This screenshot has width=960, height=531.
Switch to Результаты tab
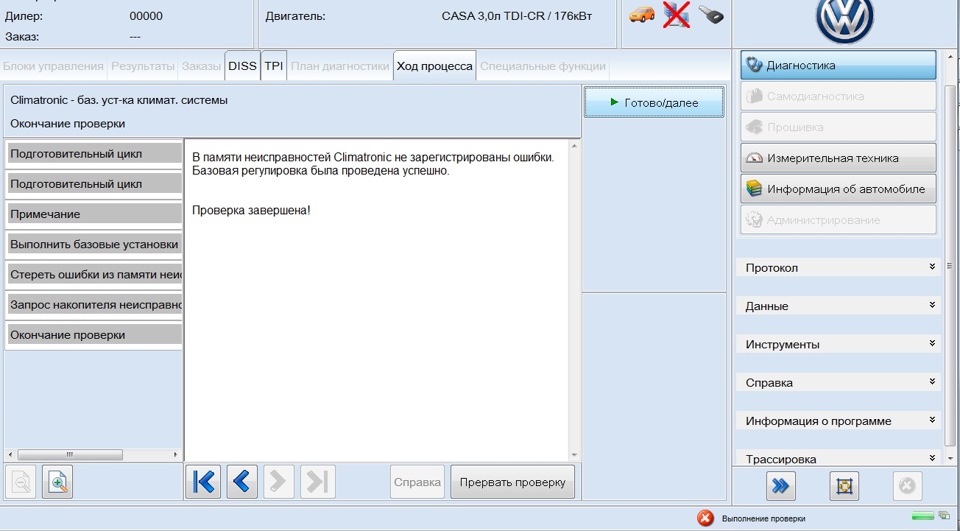tap(143, 66)
